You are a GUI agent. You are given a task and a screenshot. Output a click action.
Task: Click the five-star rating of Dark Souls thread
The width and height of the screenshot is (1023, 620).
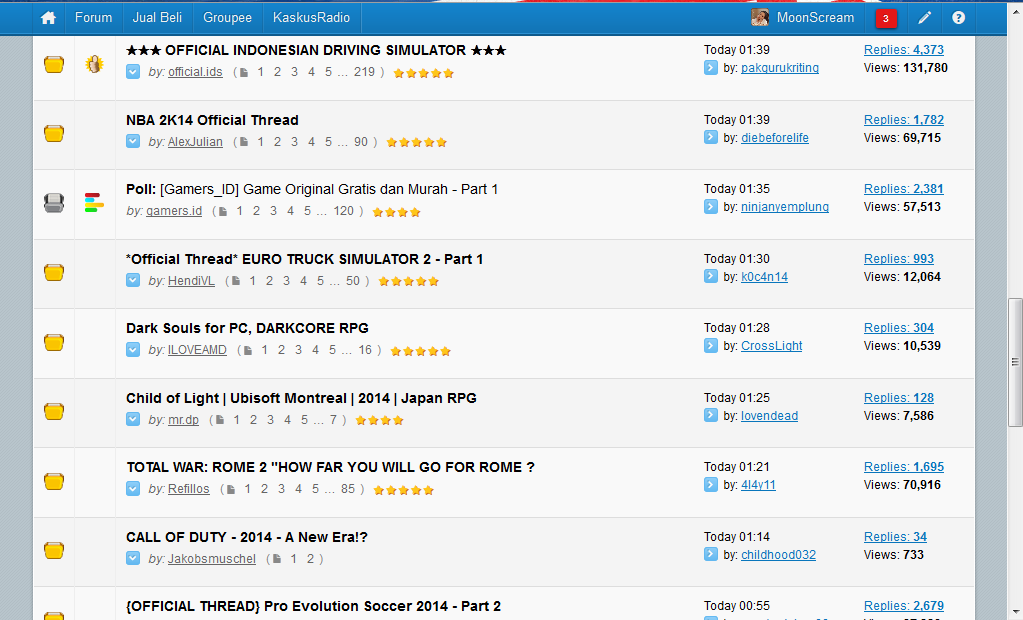click(420, 351)
